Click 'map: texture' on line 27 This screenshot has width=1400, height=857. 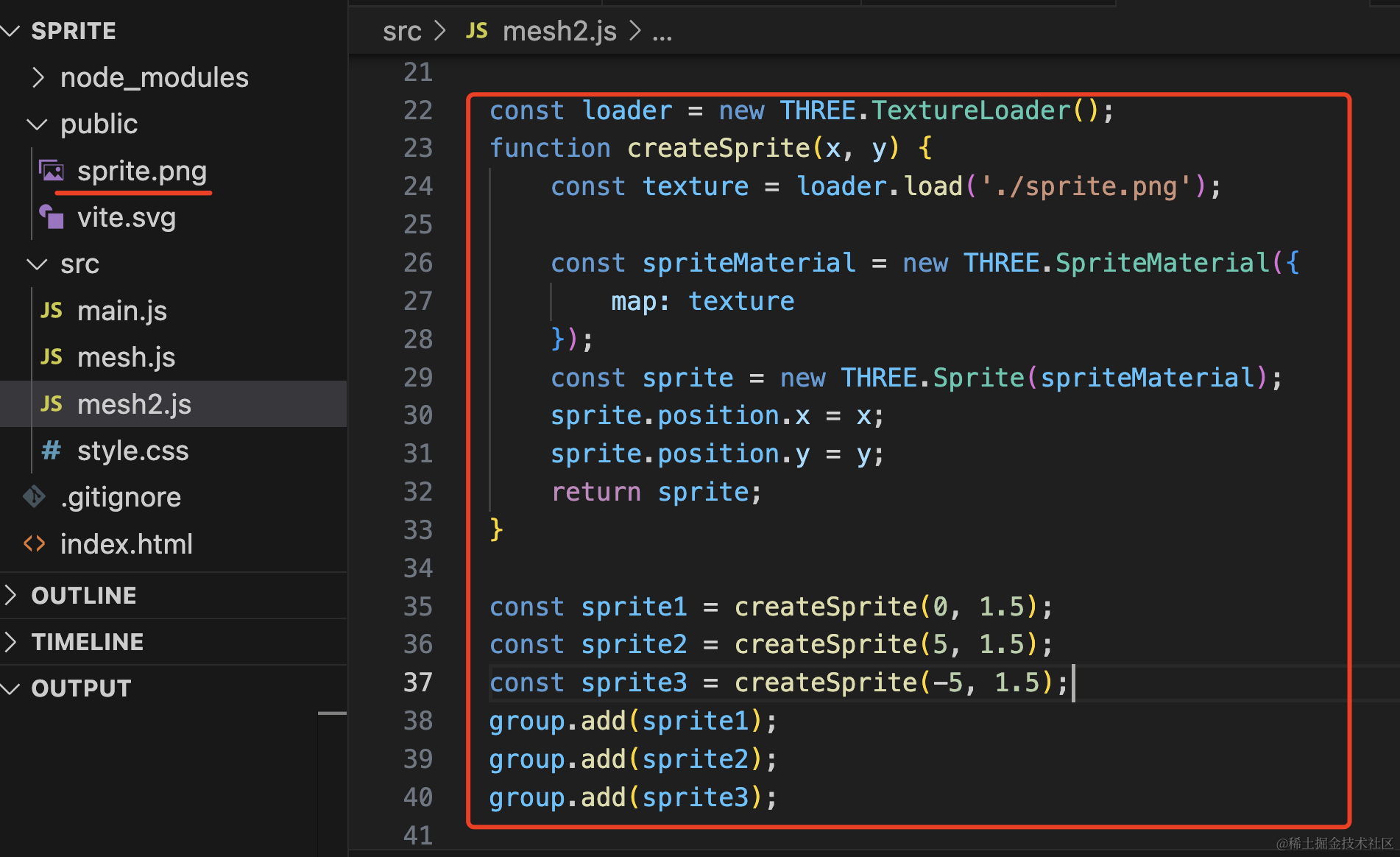pos(703,301)
